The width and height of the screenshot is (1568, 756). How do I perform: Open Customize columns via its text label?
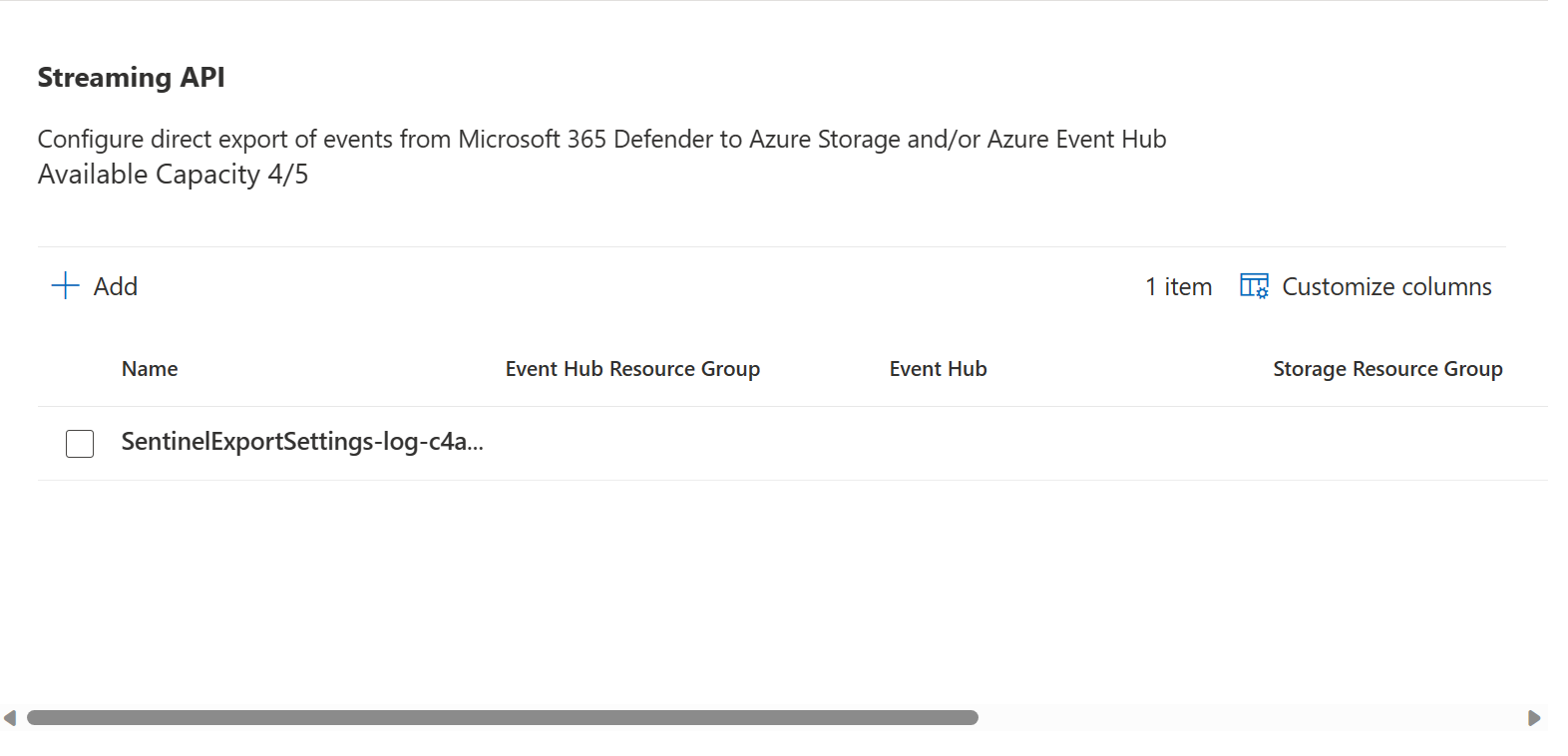coord(1386,287)
